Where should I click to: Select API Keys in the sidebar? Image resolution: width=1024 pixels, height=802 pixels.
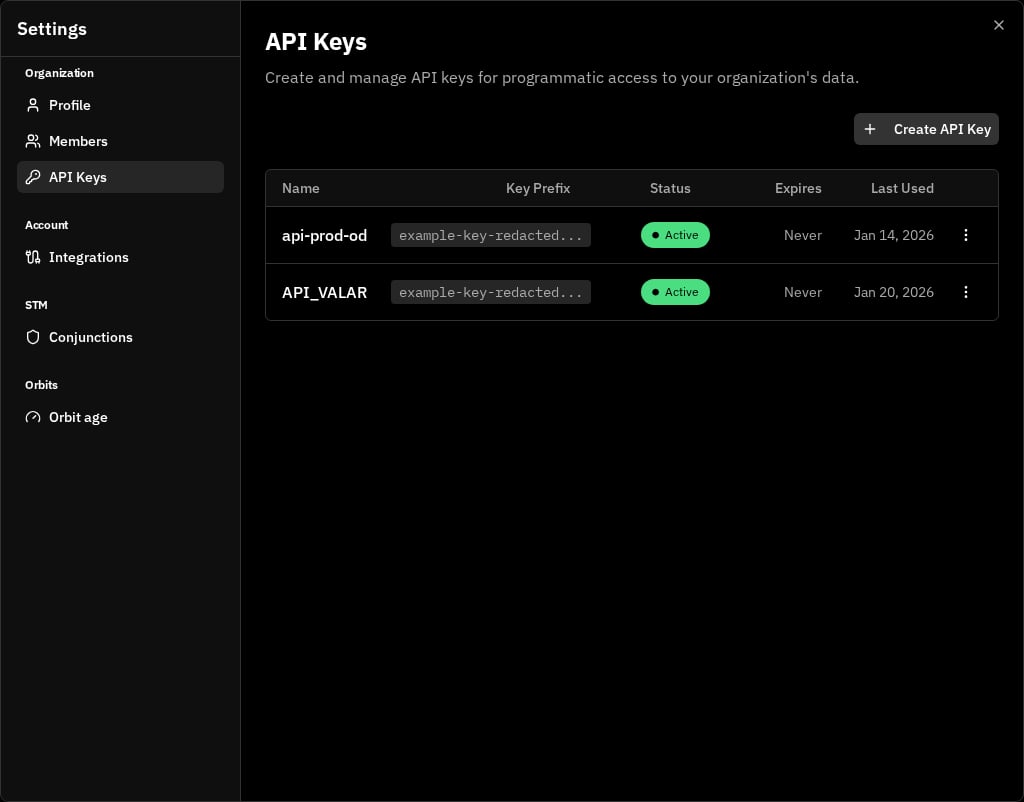coord(120,177)
